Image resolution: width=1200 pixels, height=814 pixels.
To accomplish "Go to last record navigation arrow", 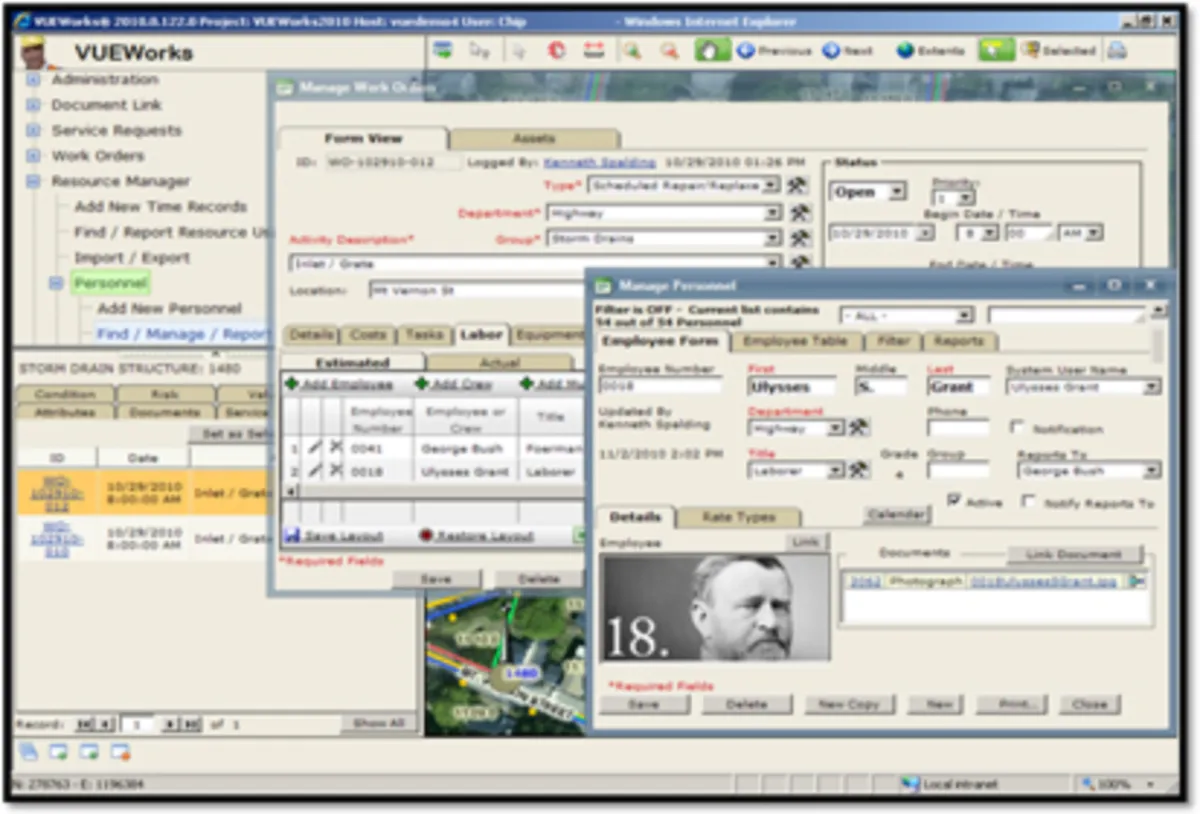I will click(193, 723).
